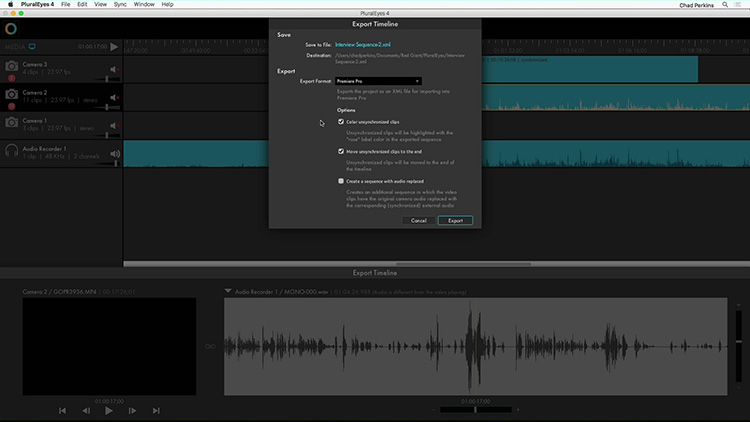Adjust the Audio Recorder 1 volume slider
Image resolution: width=750 pixels, height=422 pixels.
click(x=115, y=164)
